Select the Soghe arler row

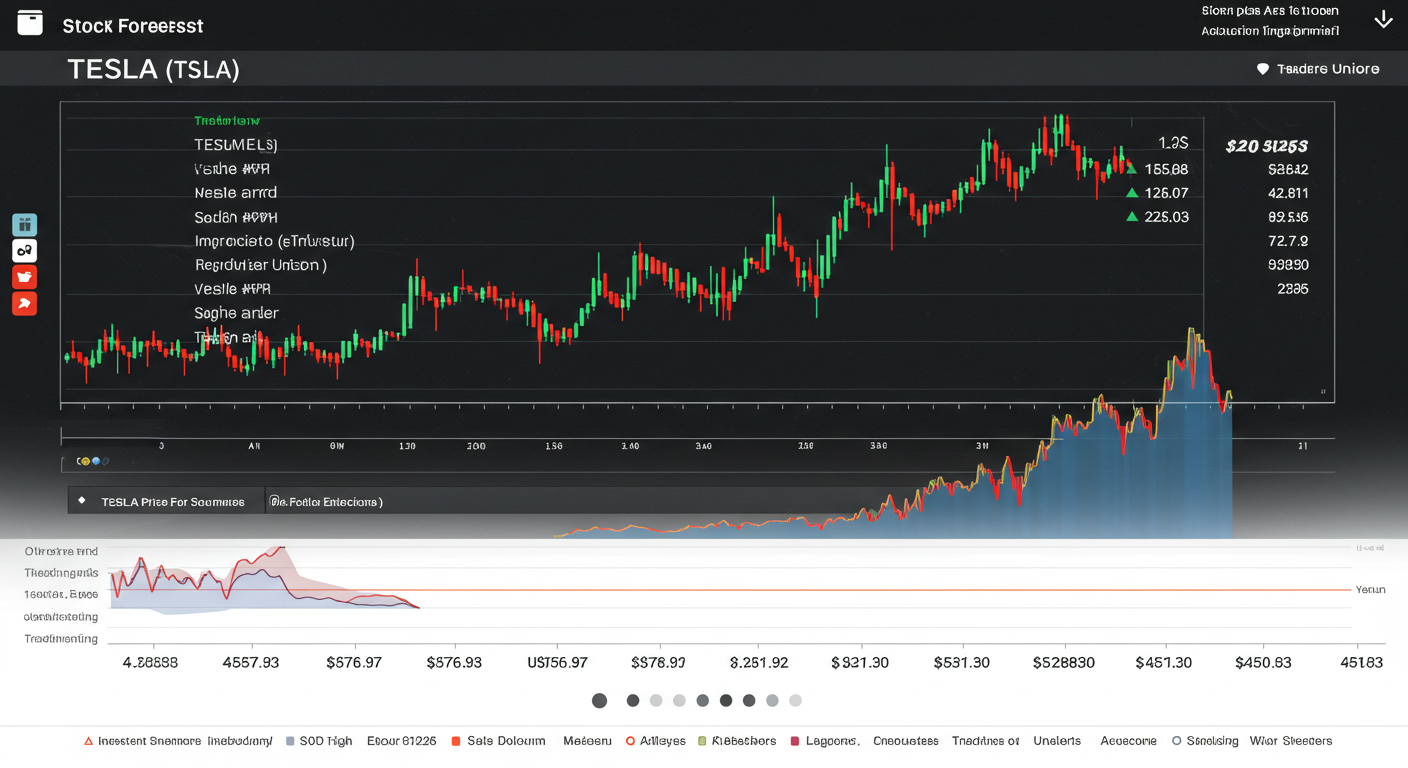[236, 313]
